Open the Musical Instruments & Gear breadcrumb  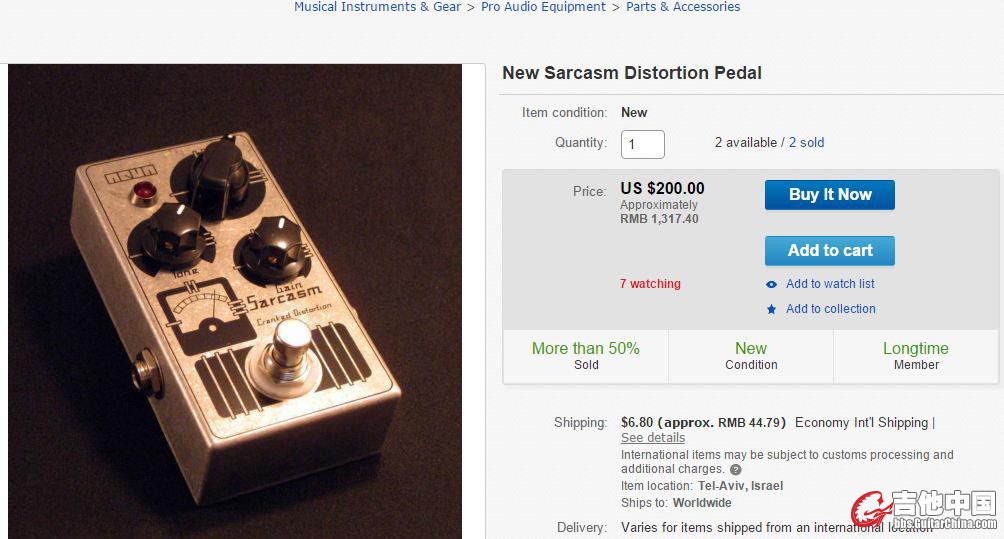point(377,7)
